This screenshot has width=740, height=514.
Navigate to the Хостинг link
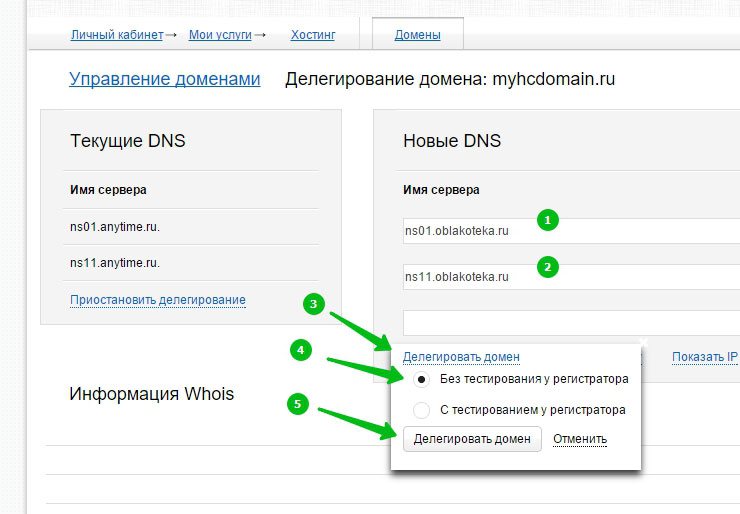pos(313,35)
